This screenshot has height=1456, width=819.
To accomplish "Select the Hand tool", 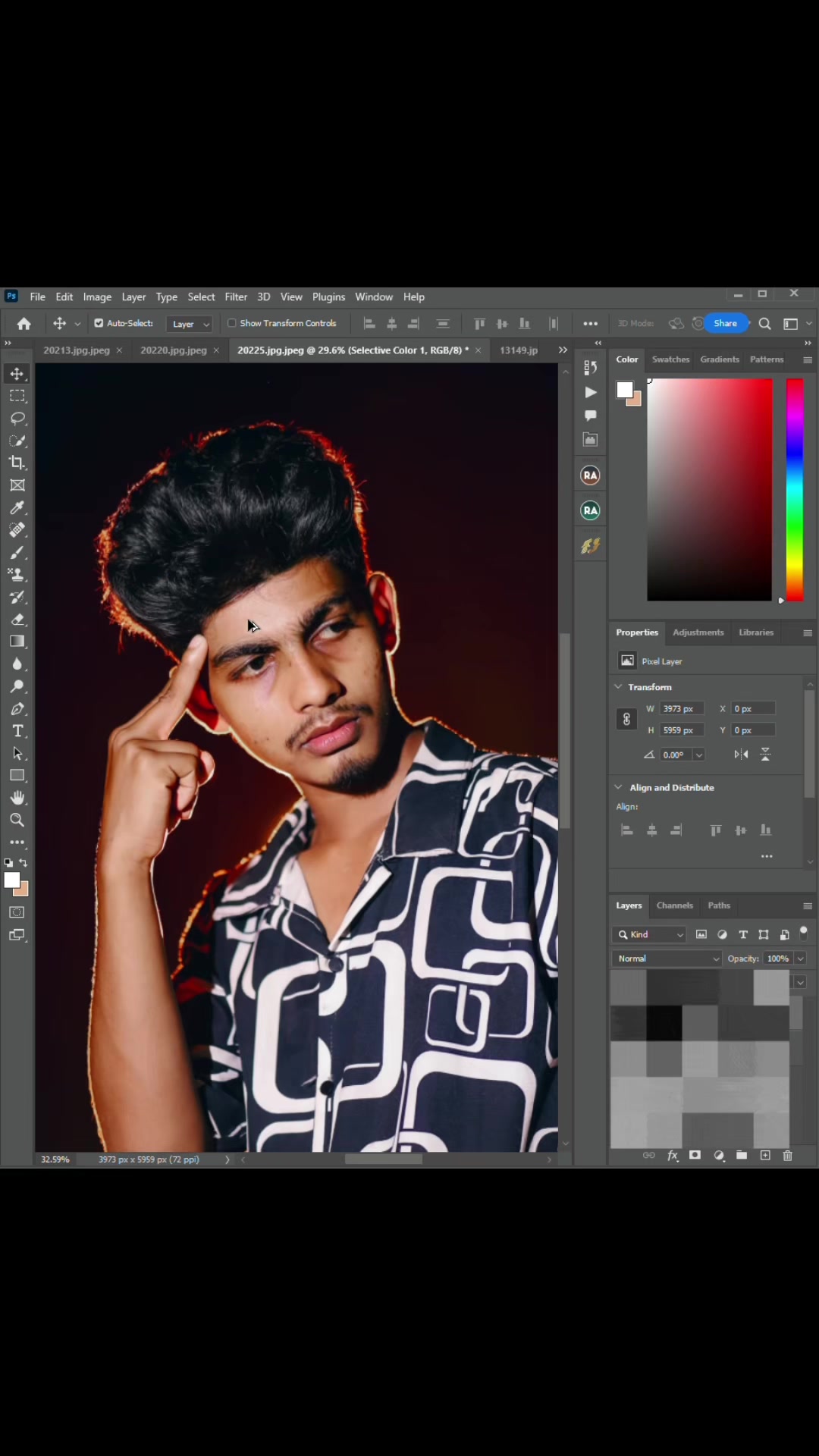I will click(17, 798).
